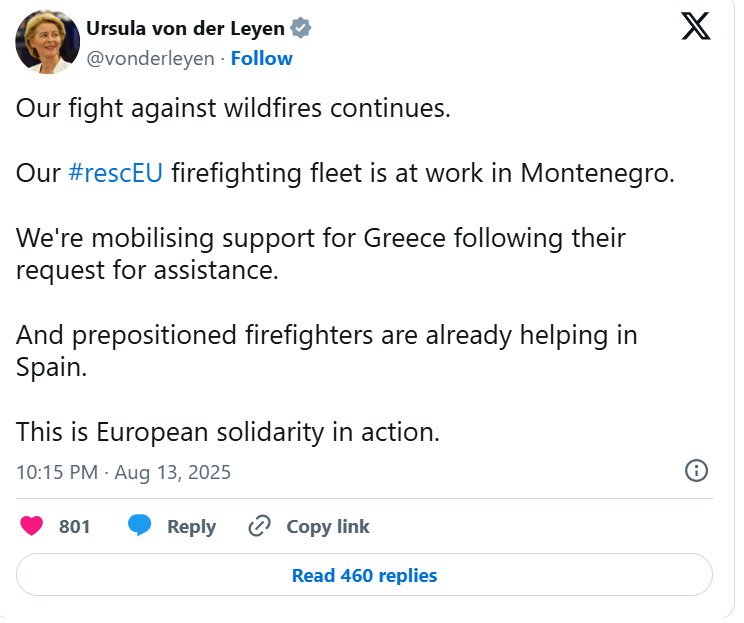This screenshot has width=744, height=623.
Task: Click the chain link icon
Action: [x=260, y=526]
